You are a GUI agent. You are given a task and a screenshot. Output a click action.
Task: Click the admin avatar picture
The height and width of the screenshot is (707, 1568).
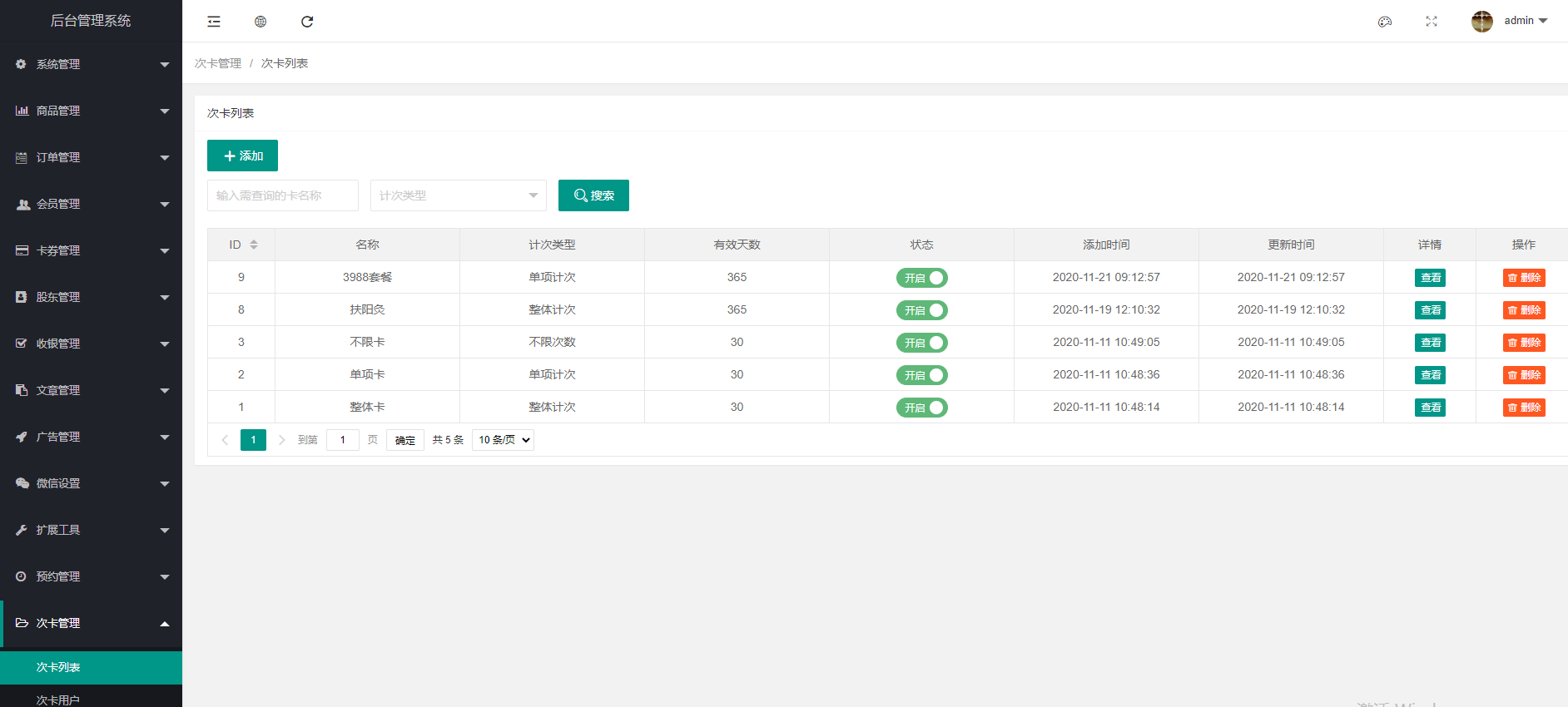[x=1482, y=22]
